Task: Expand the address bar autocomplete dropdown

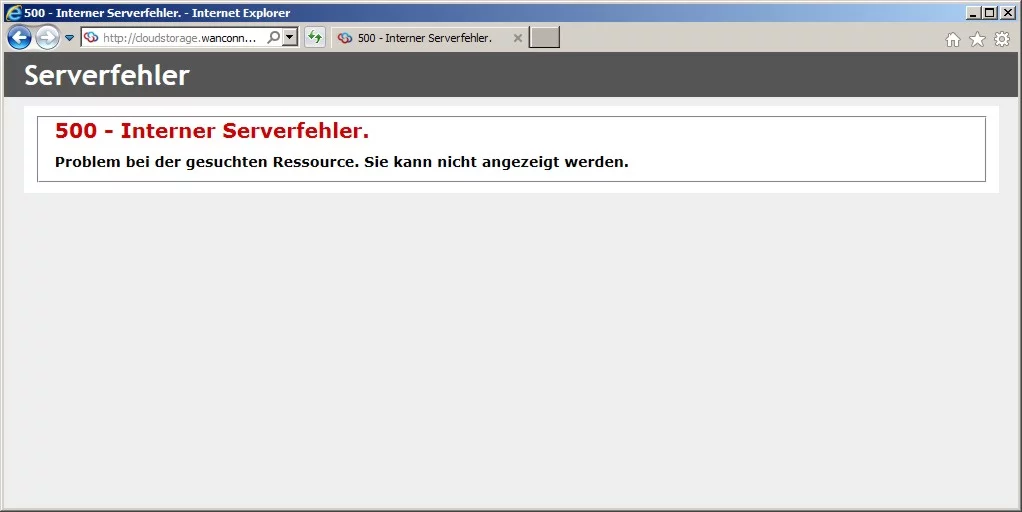Action: pos(290,38)
